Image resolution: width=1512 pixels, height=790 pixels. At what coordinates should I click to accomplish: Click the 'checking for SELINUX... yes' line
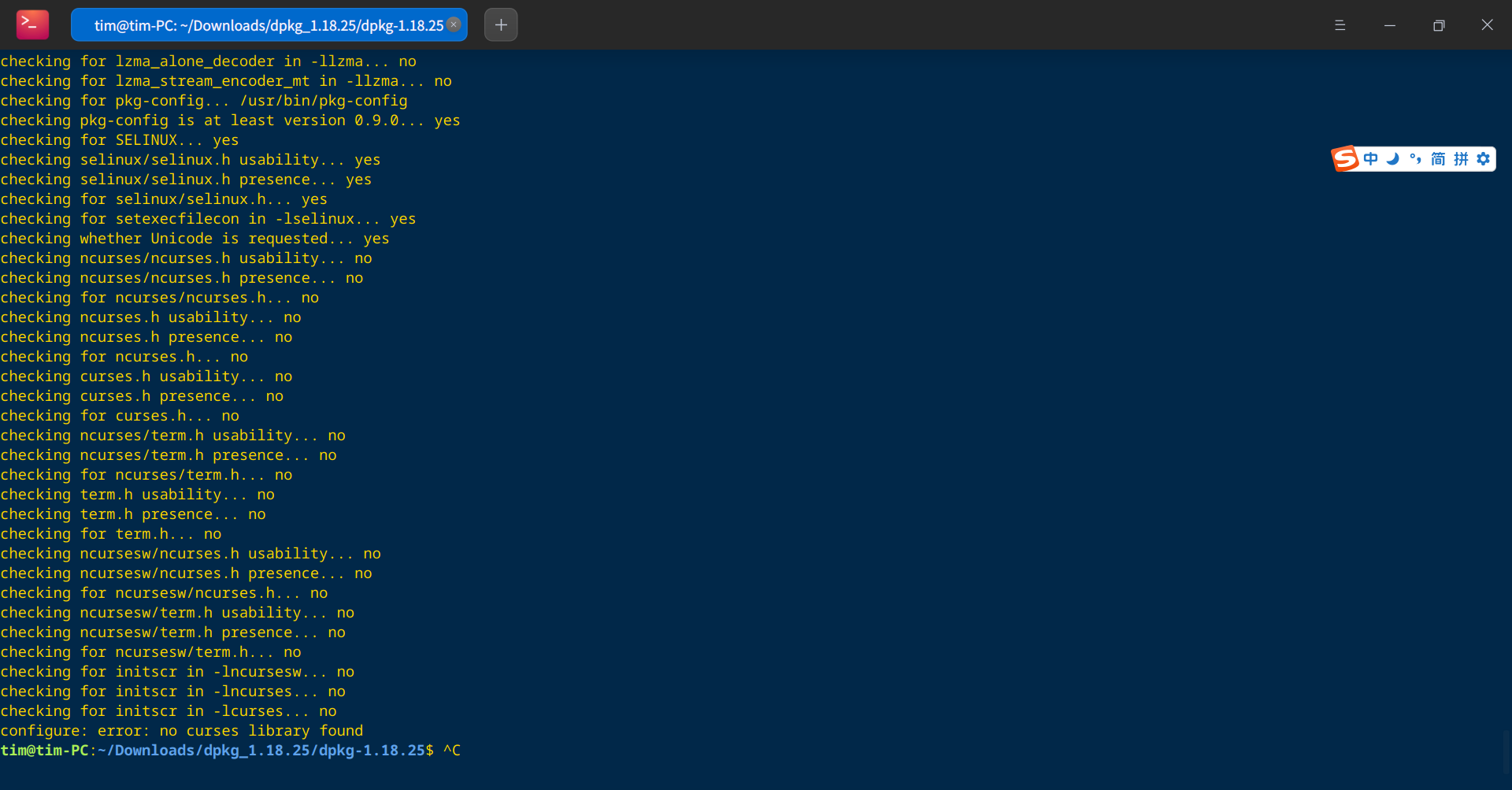tap(120, 140)
